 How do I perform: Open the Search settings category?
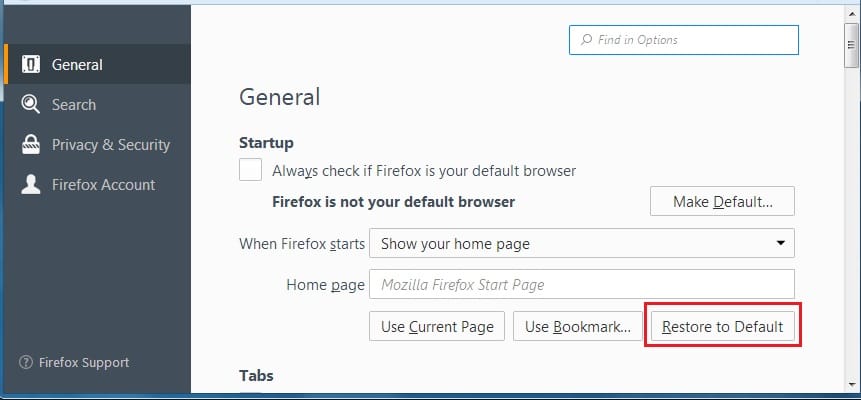point(74,104)
